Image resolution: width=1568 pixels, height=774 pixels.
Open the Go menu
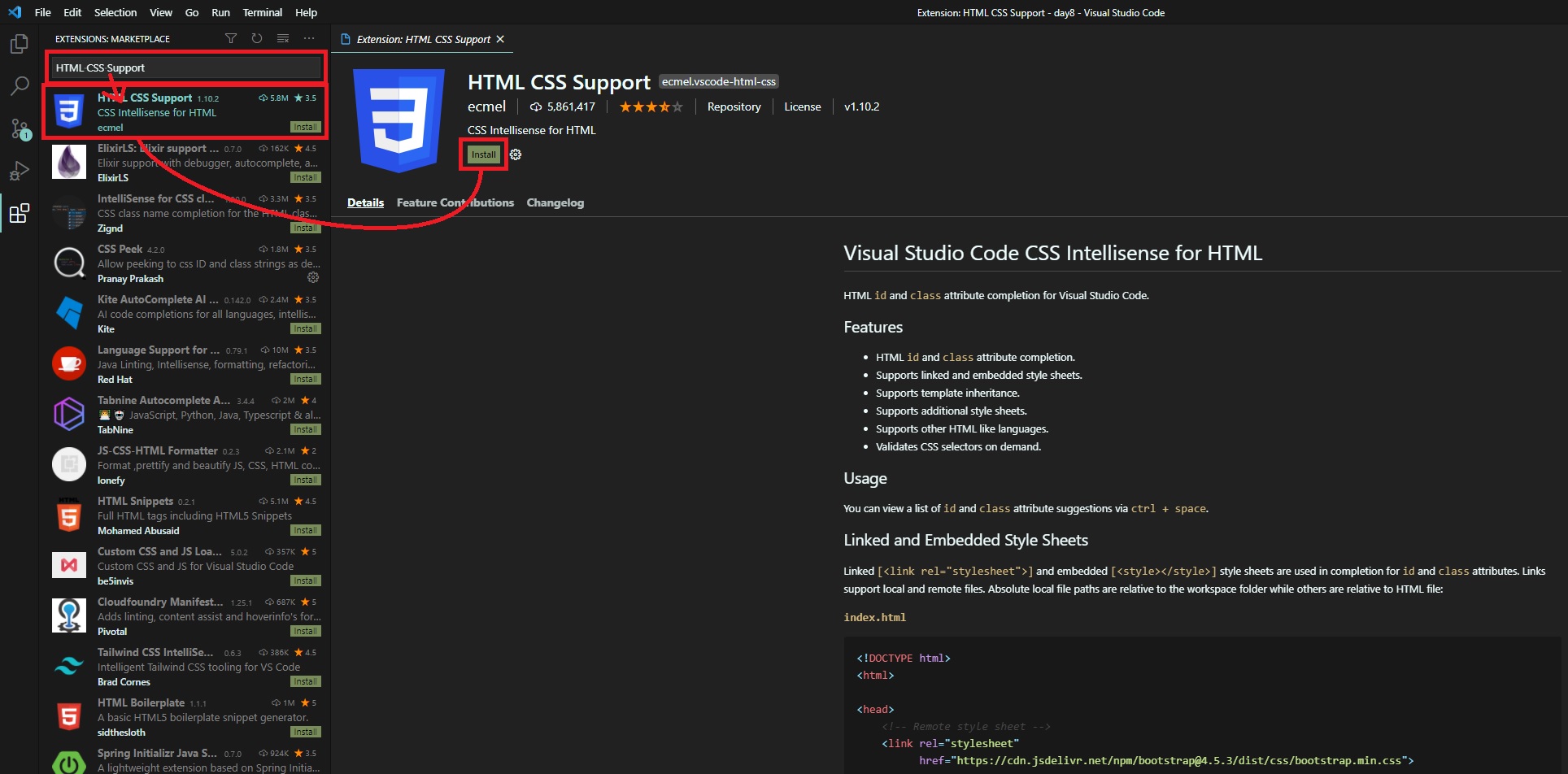click(x=192, y=12)
